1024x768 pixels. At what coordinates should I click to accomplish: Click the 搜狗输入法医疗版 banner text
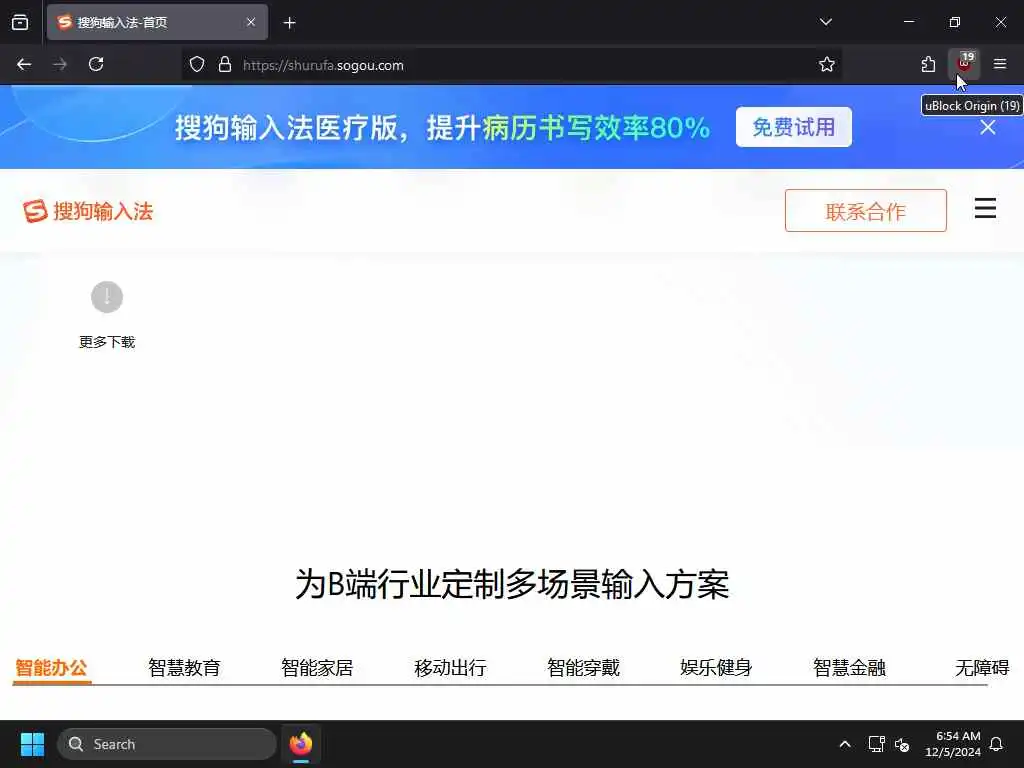pos(441,127)
